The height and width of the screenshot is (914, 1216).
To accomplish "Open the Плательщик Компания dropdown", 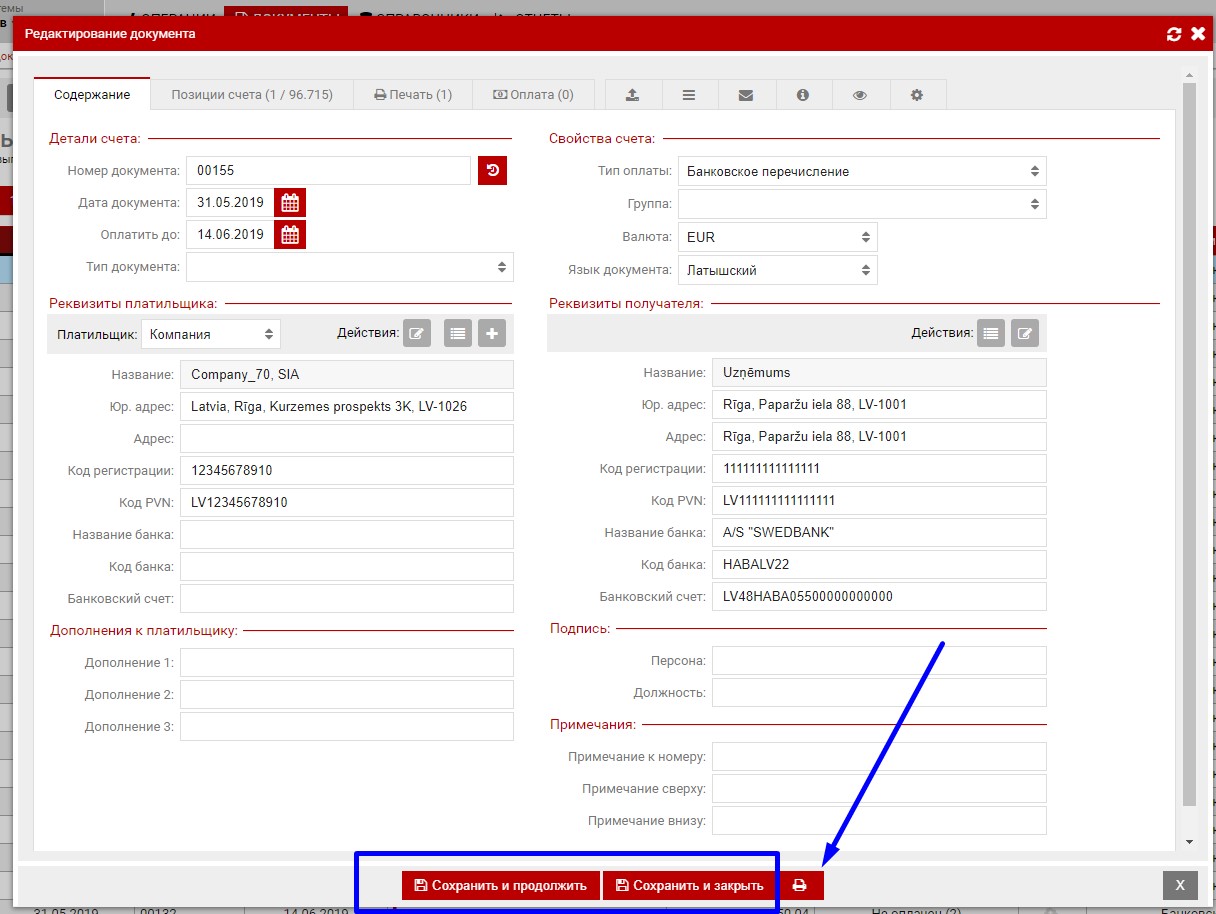I will click(210, 334).
